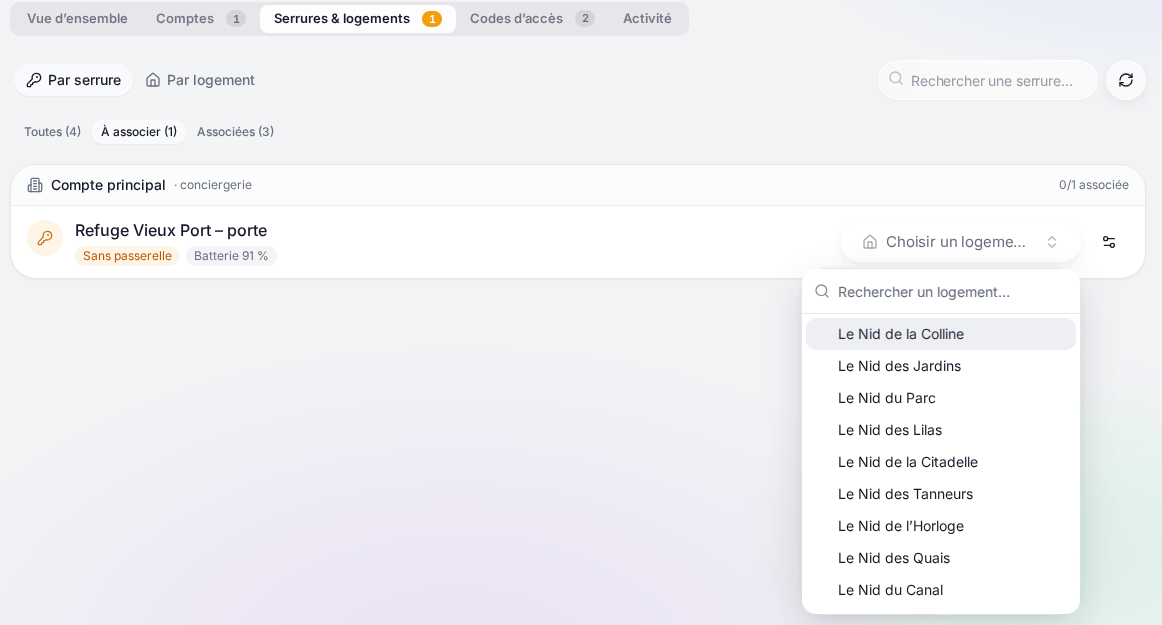
Task: Click the 0/1 associée counter
Action: [1094, 185]
